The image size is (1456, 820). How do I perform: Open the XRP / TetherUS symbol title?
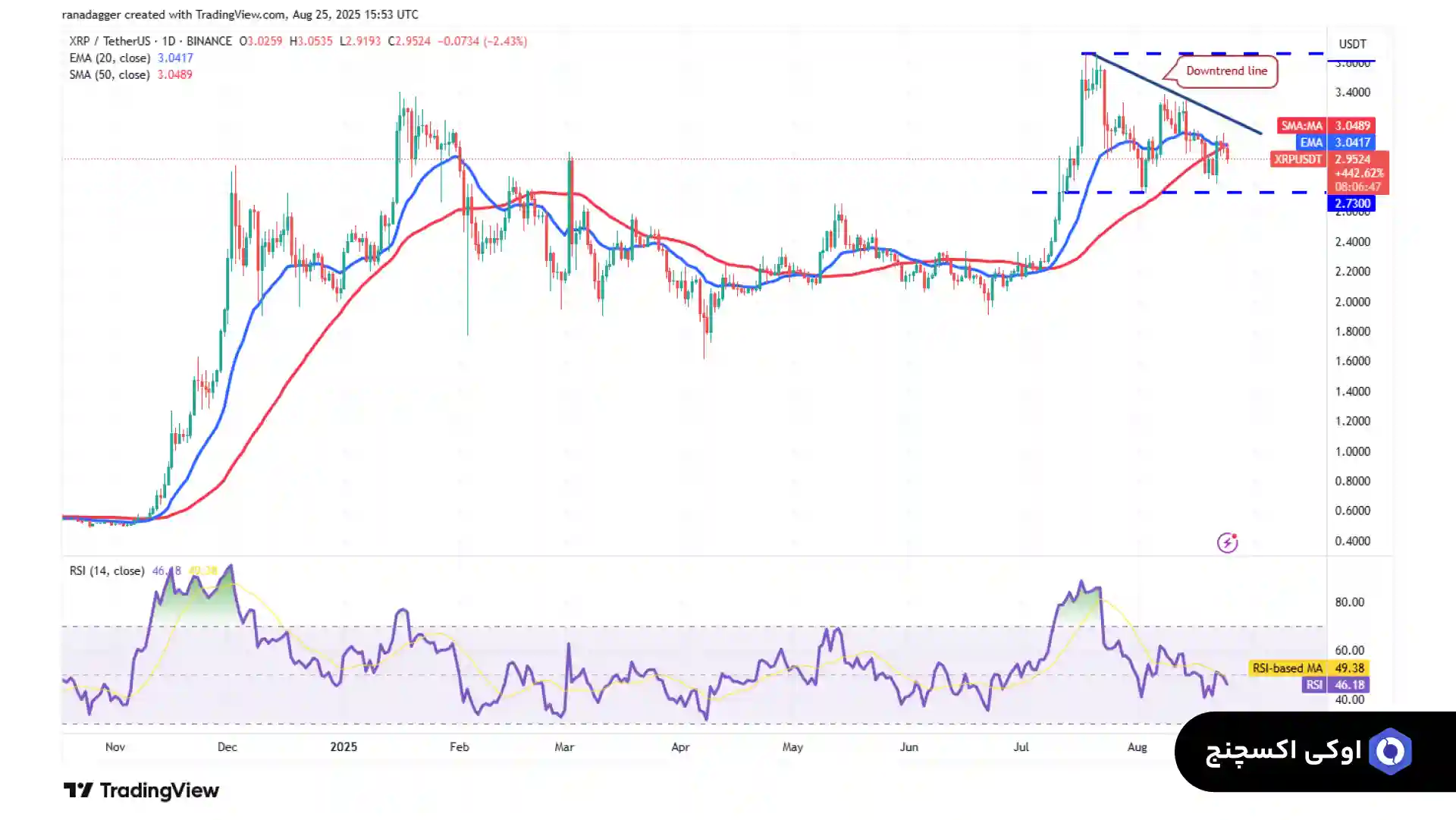click(x=110, y=42)
